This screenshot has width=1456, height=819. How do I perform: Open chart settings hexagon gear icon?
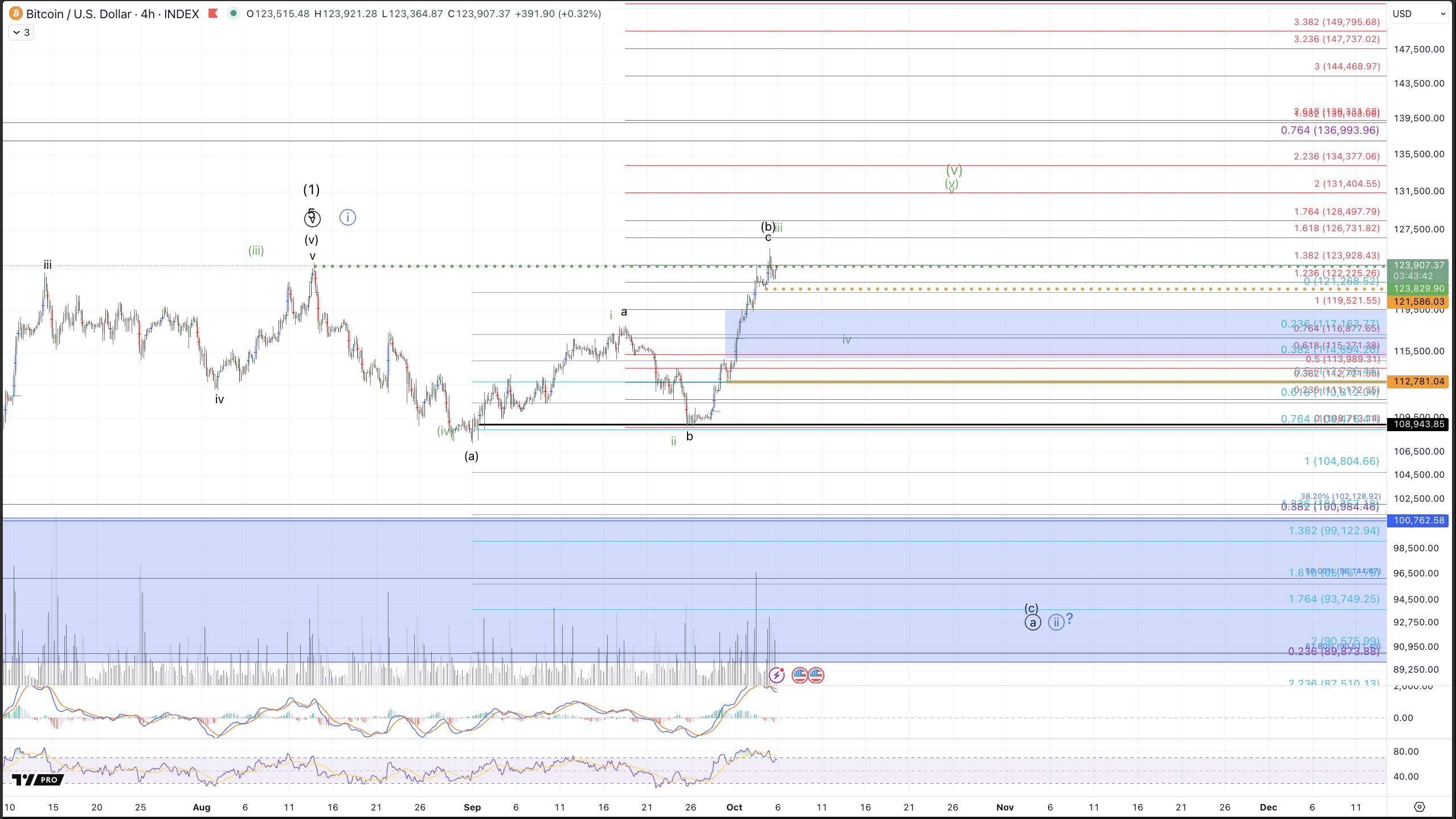(x=1419, y=807)
